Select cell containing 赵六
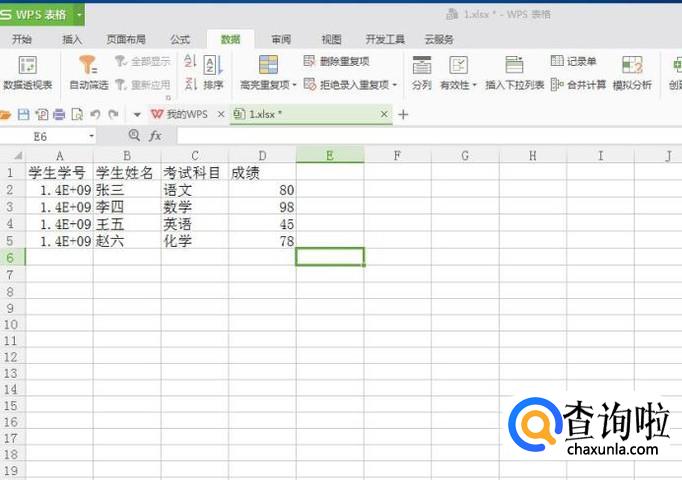Viewport: 682px width, 480px height. click(127, 240)
